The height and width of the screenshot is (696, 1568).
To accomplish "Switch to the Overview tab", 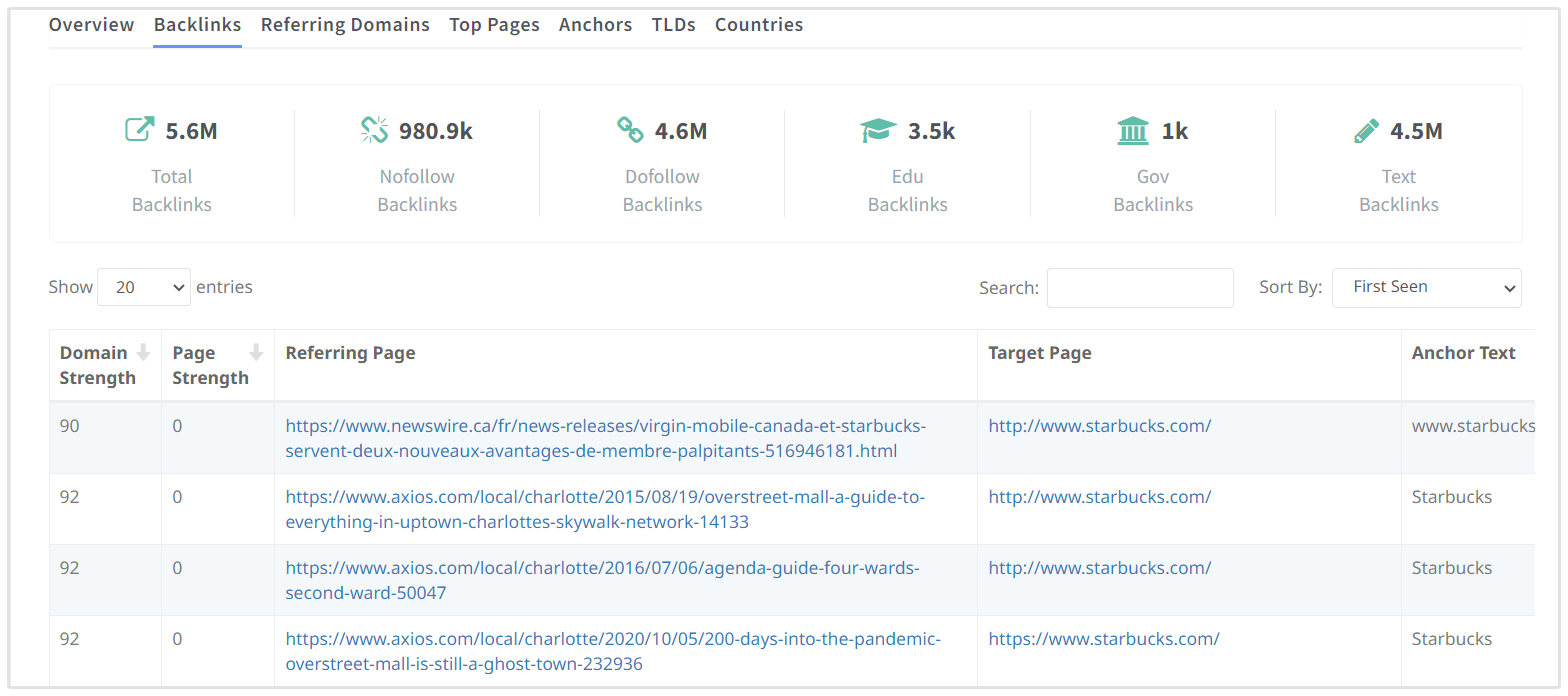I will (x=91, y=25).
